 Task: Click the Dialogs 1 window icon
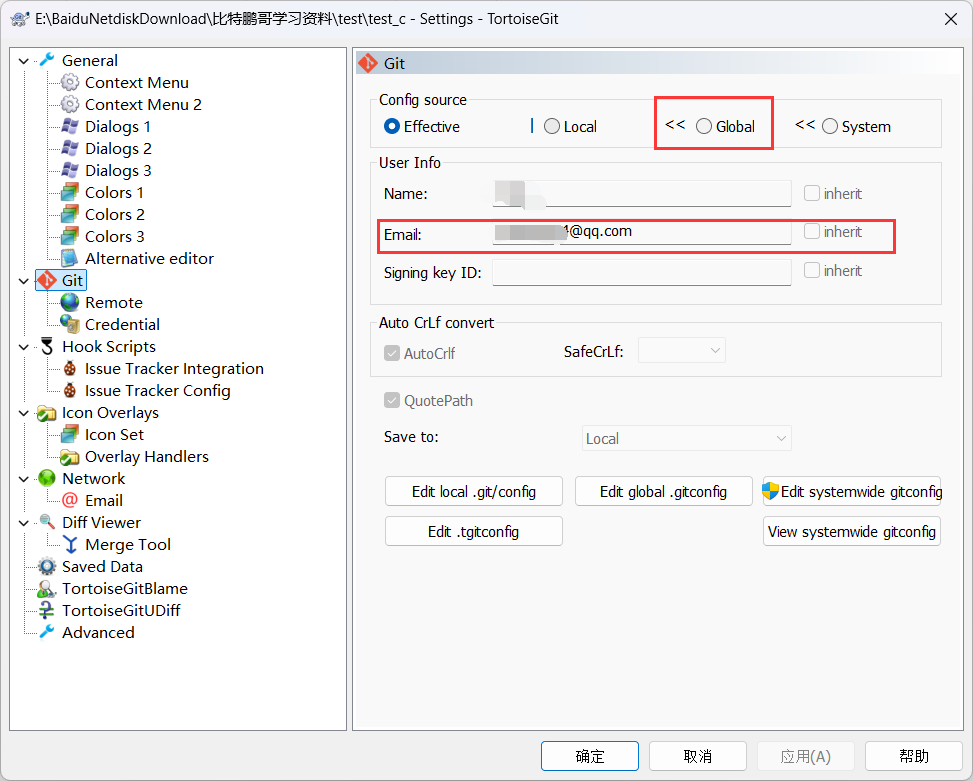click(70, 127)
